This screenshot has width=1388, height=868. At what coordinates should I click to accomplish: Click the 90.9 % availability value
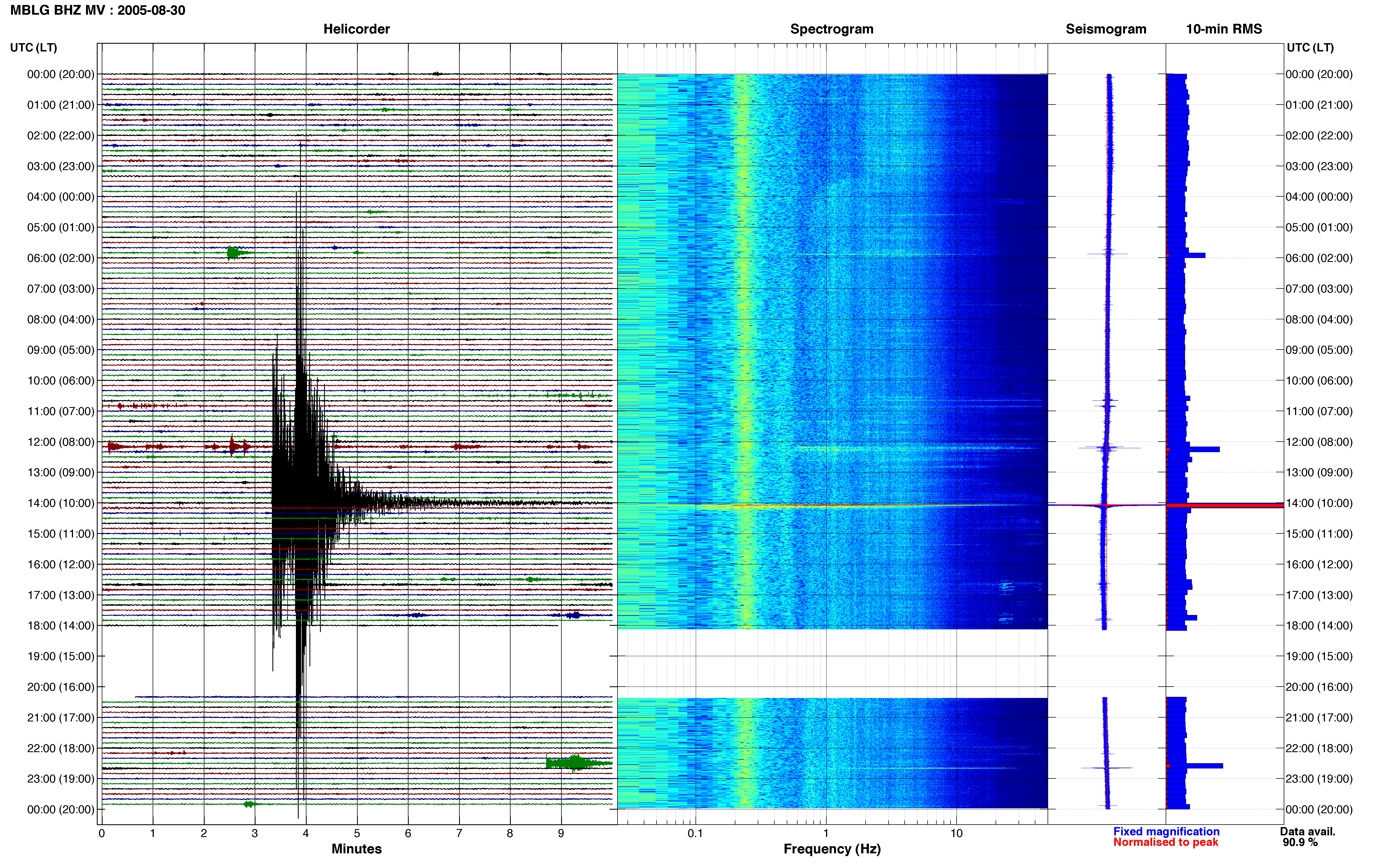tap(1300, 842)
